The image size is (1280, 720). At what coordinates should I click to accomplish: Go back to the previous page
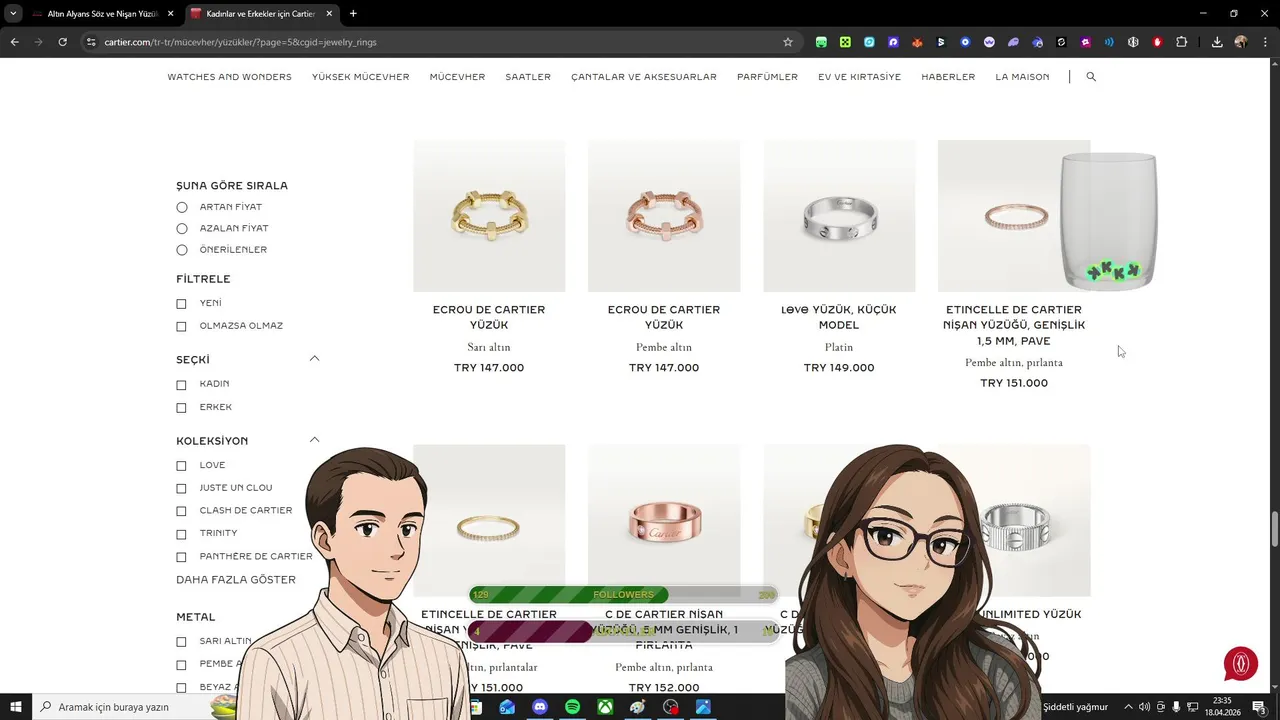(x=14, y=42)
